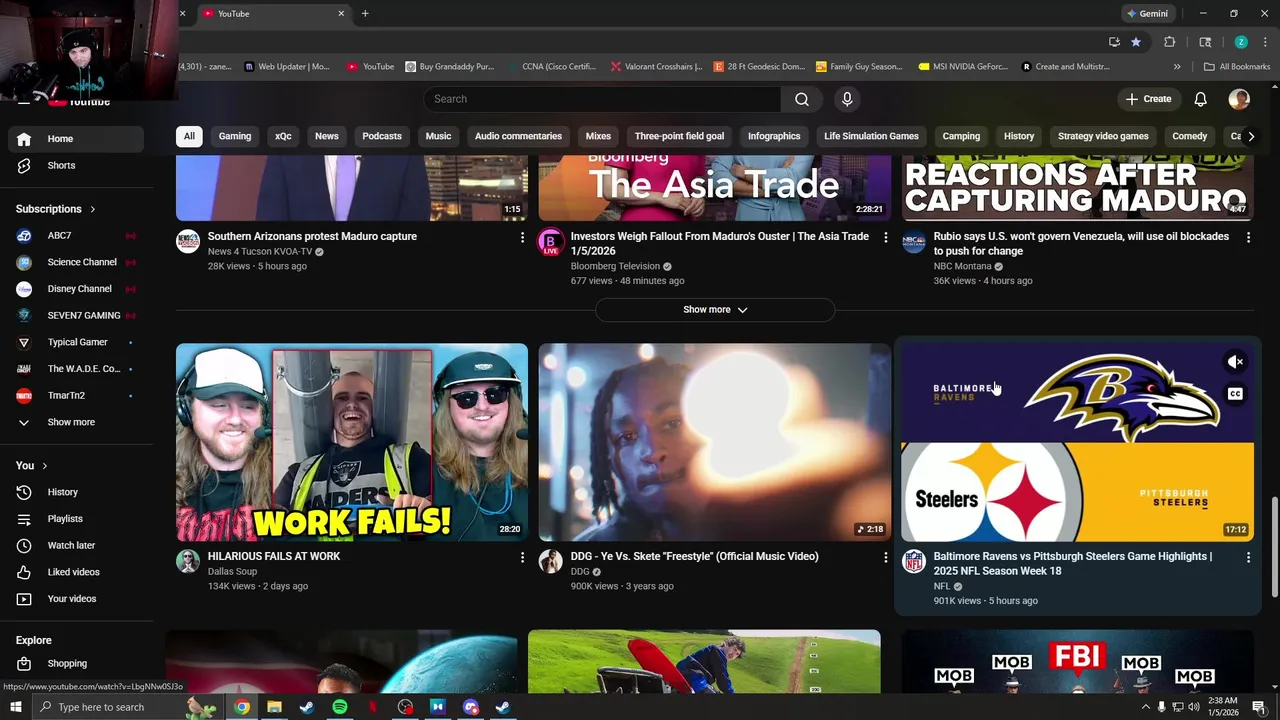Select the Music filter chip
Screen dimensions: 1280x720
point(438,136)
